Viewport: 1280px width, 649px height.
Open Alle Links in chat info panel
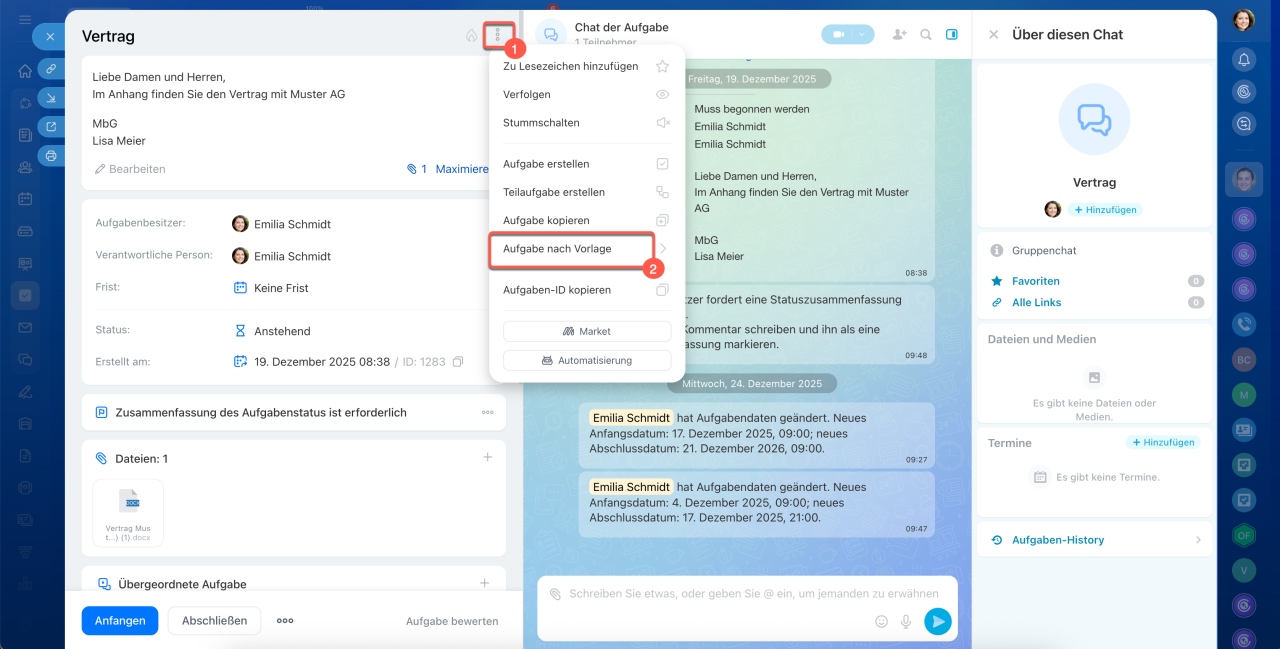(x=1037, y=302)
